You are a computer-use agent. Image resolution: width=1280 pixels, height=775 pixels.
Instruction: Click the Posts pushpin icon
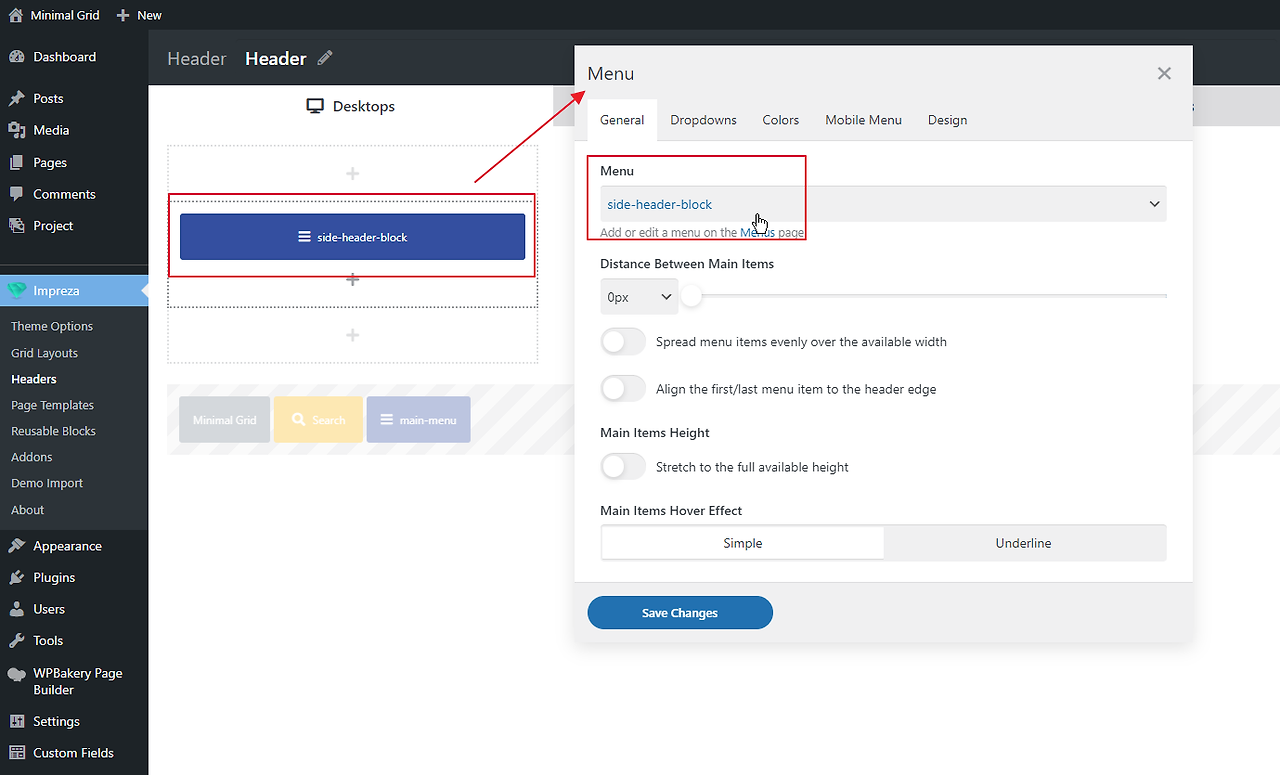click(x=16, y=99)
